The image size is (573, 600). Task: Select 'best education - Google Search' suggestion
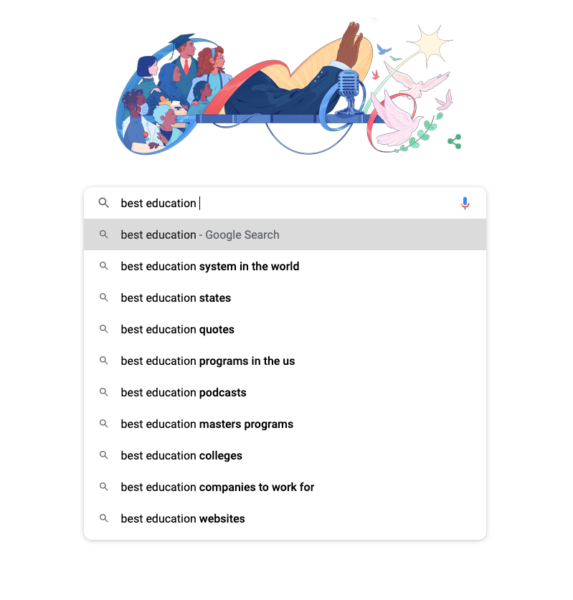pyautogui.click(x=285, y=235)
